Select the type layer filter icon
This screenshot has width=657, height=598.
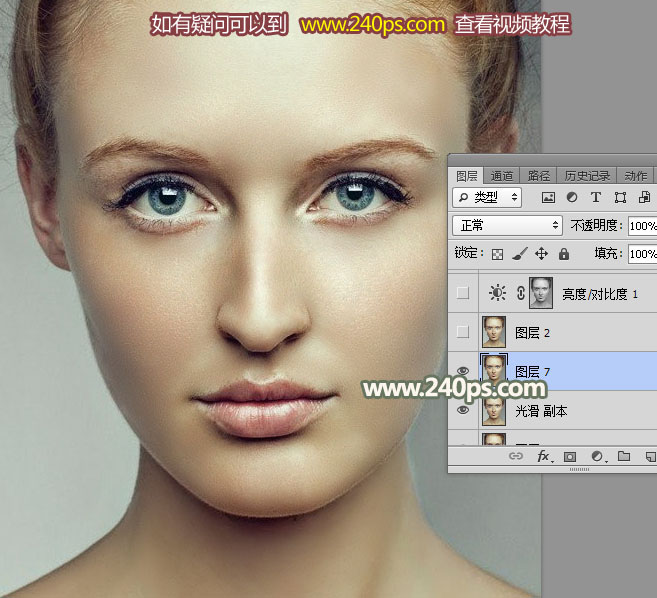coord(595,197)
